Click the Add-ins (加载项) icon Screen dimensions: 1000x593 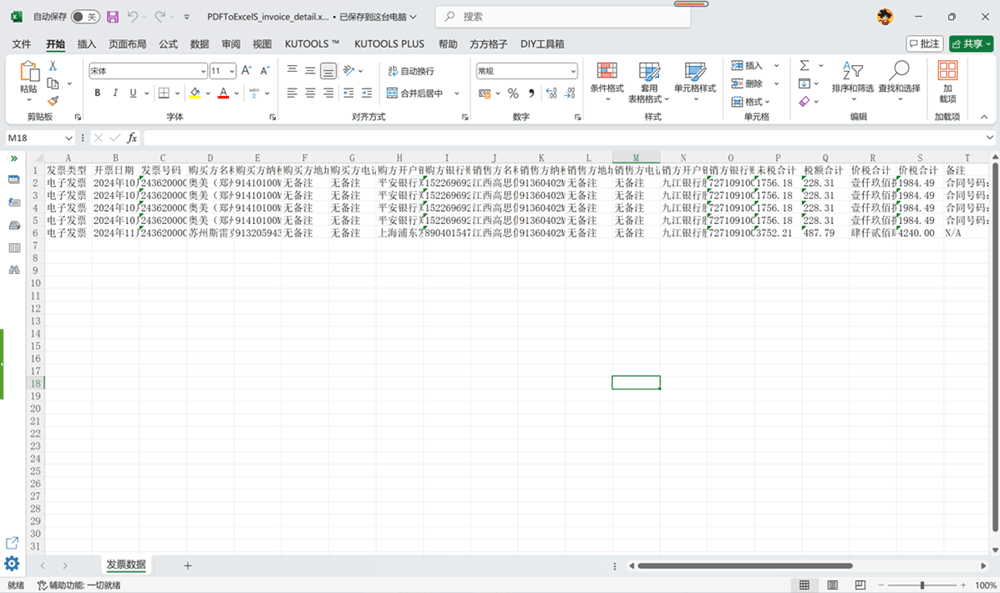coord(948,81)
